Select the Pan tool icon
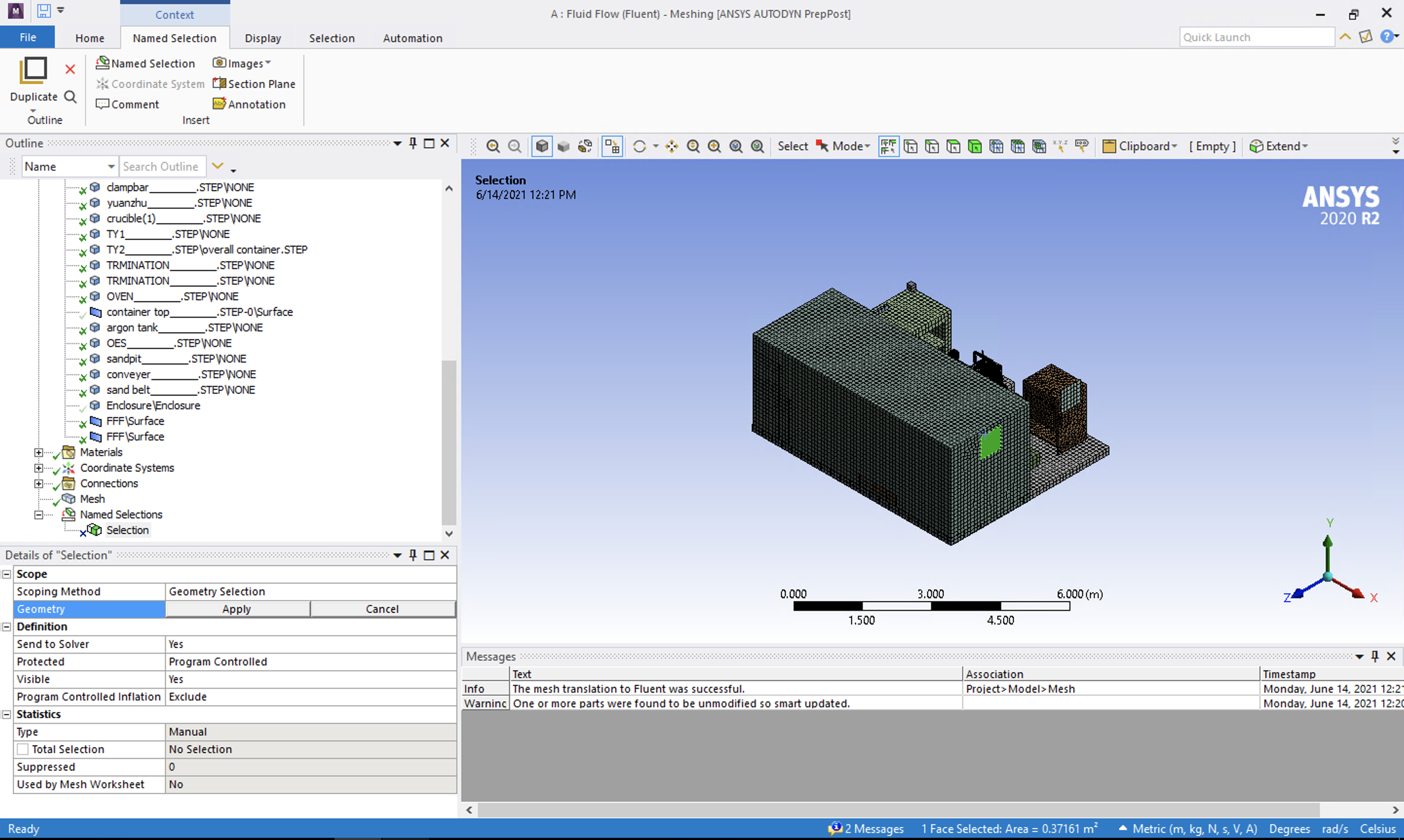This screenshot has height=840, width=1404. point(672,146)
